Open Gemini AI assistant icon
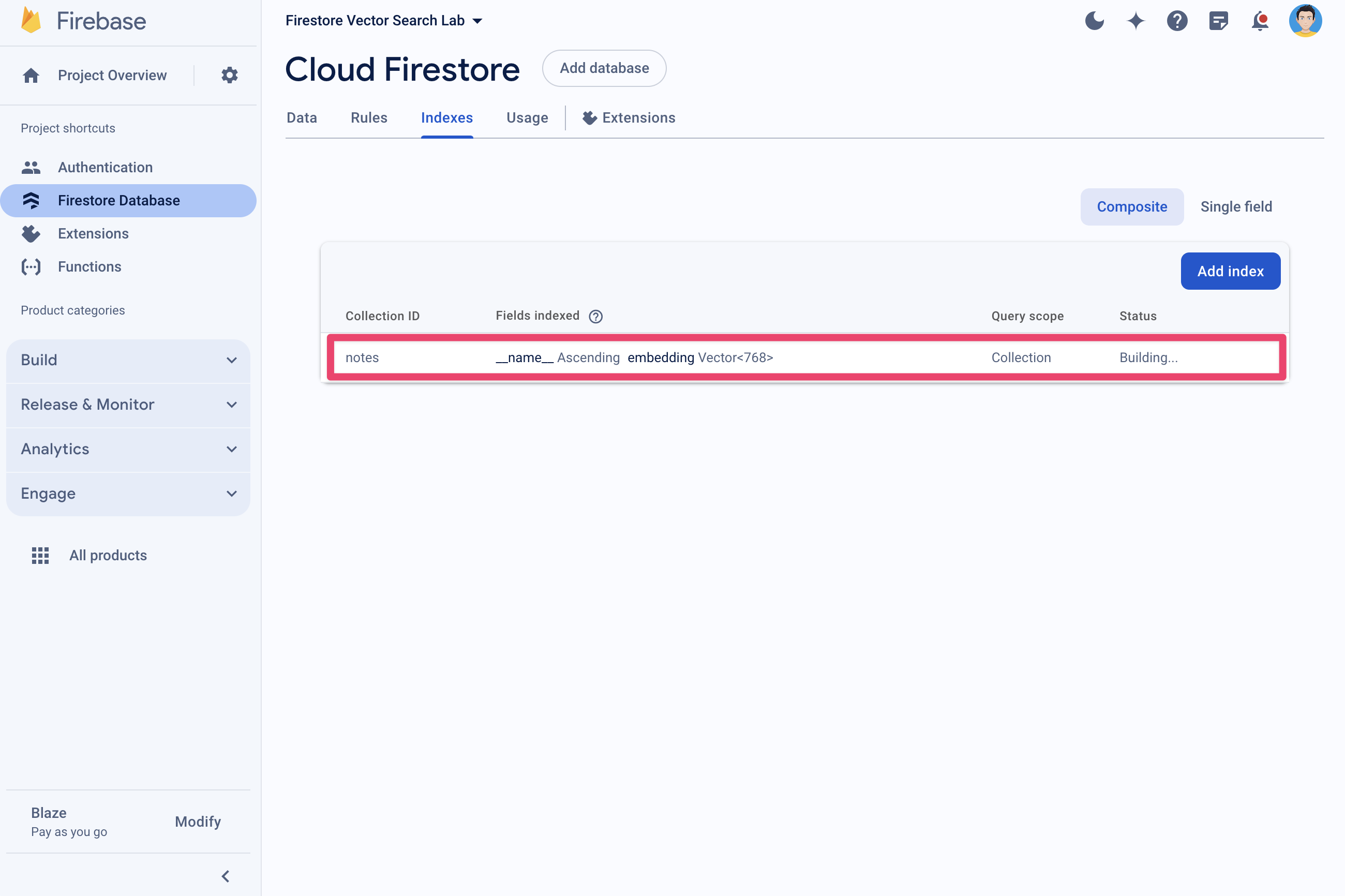The width and height of the screenshot is (1345, 896). (x=1136, y=20)
